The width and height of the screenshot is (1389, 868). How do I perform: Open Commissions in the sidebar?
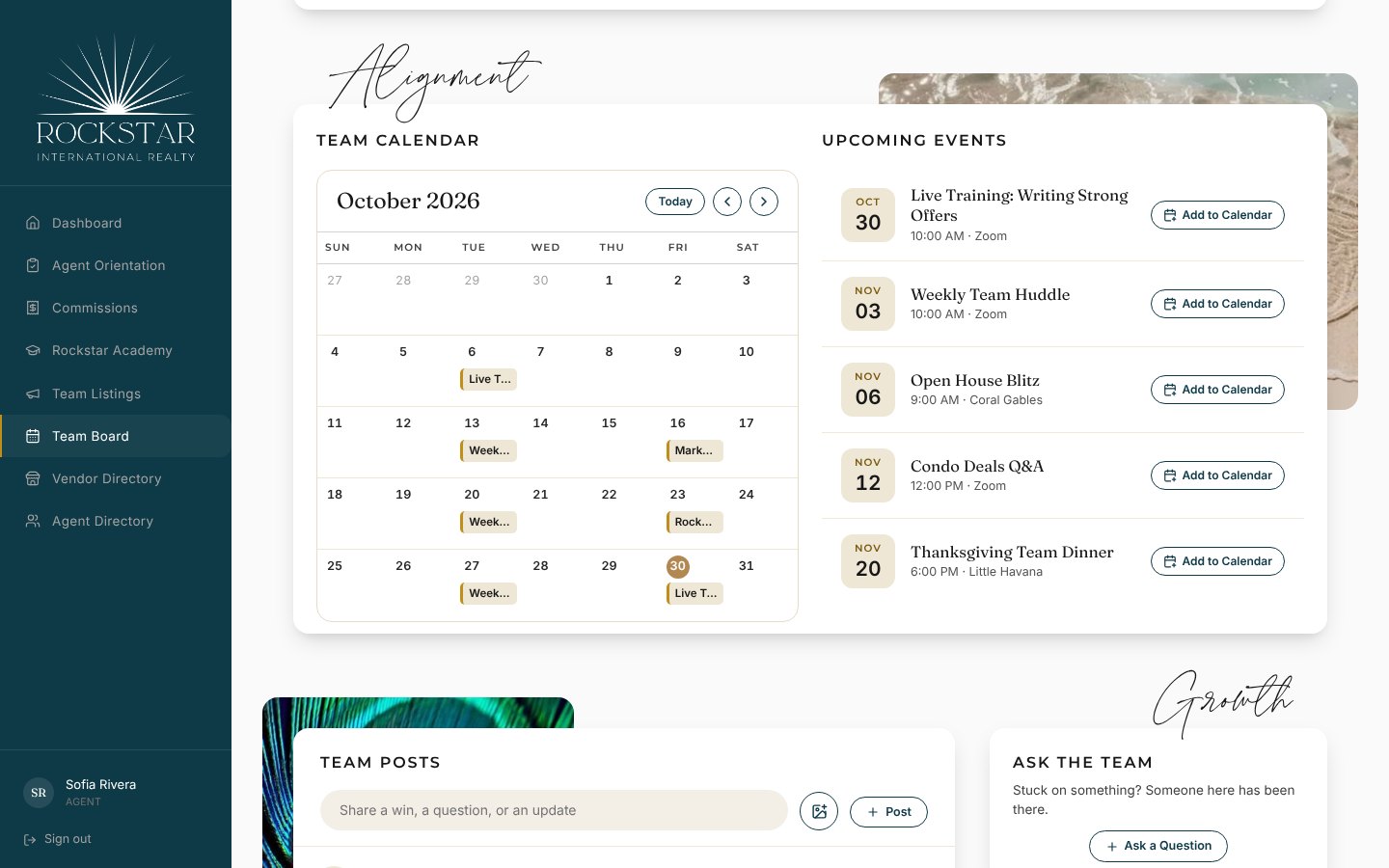point(116,308)
